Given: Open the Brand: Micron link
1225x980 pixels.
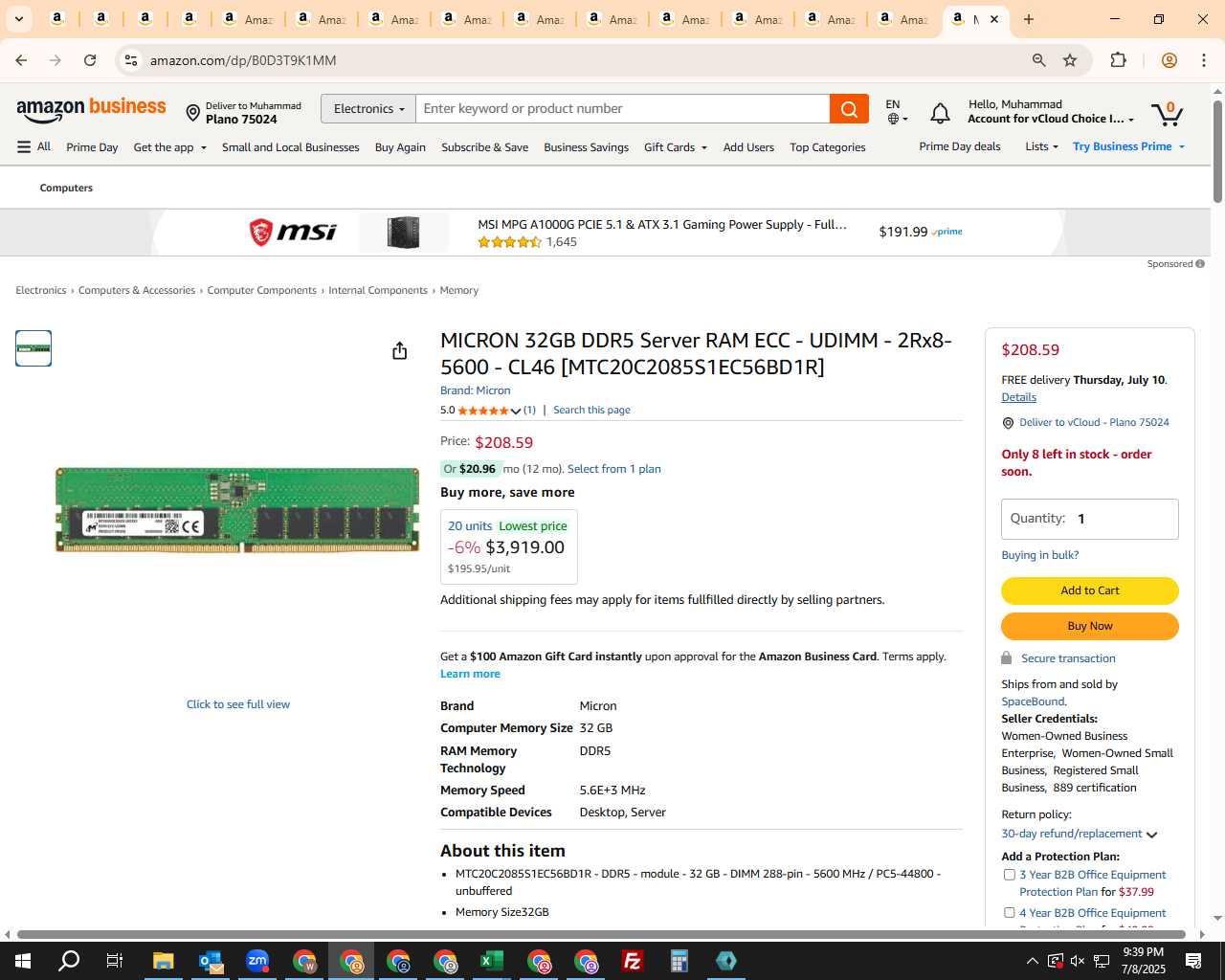Looking at the screenshot, I should (x=476, y=390).
